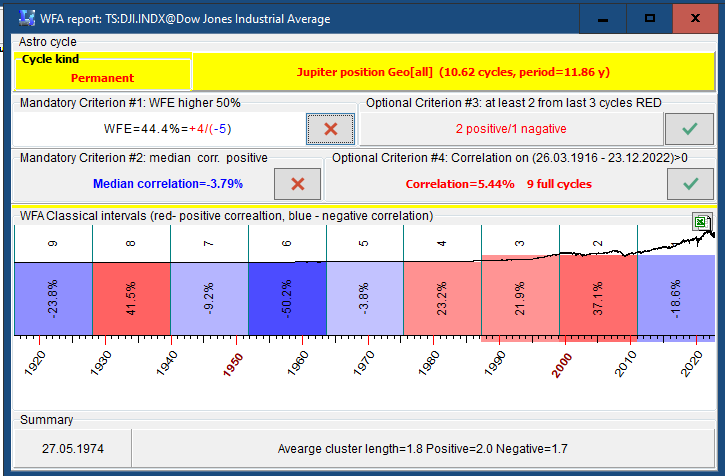Click the 9 full cycles text
The image size is (725, 476).
559,184
